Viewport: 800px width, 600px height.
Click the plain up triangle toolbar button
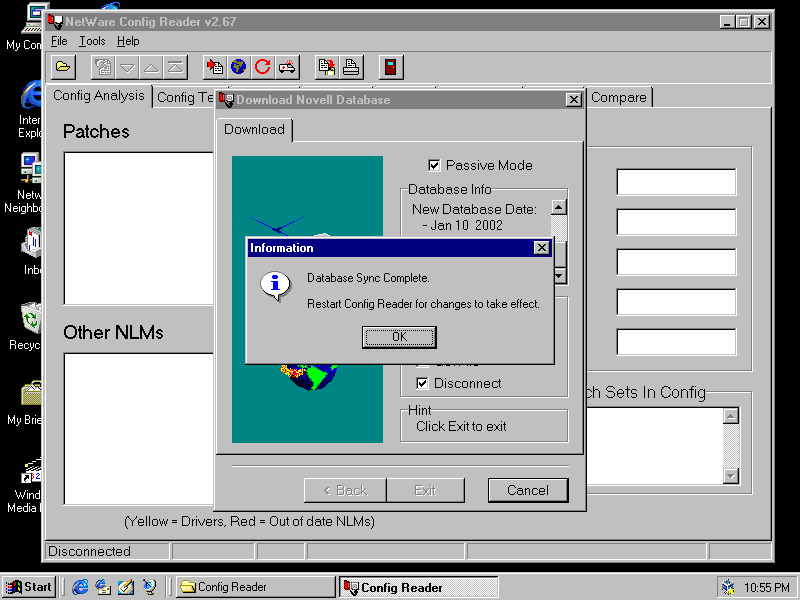click(x=152, y=67)
